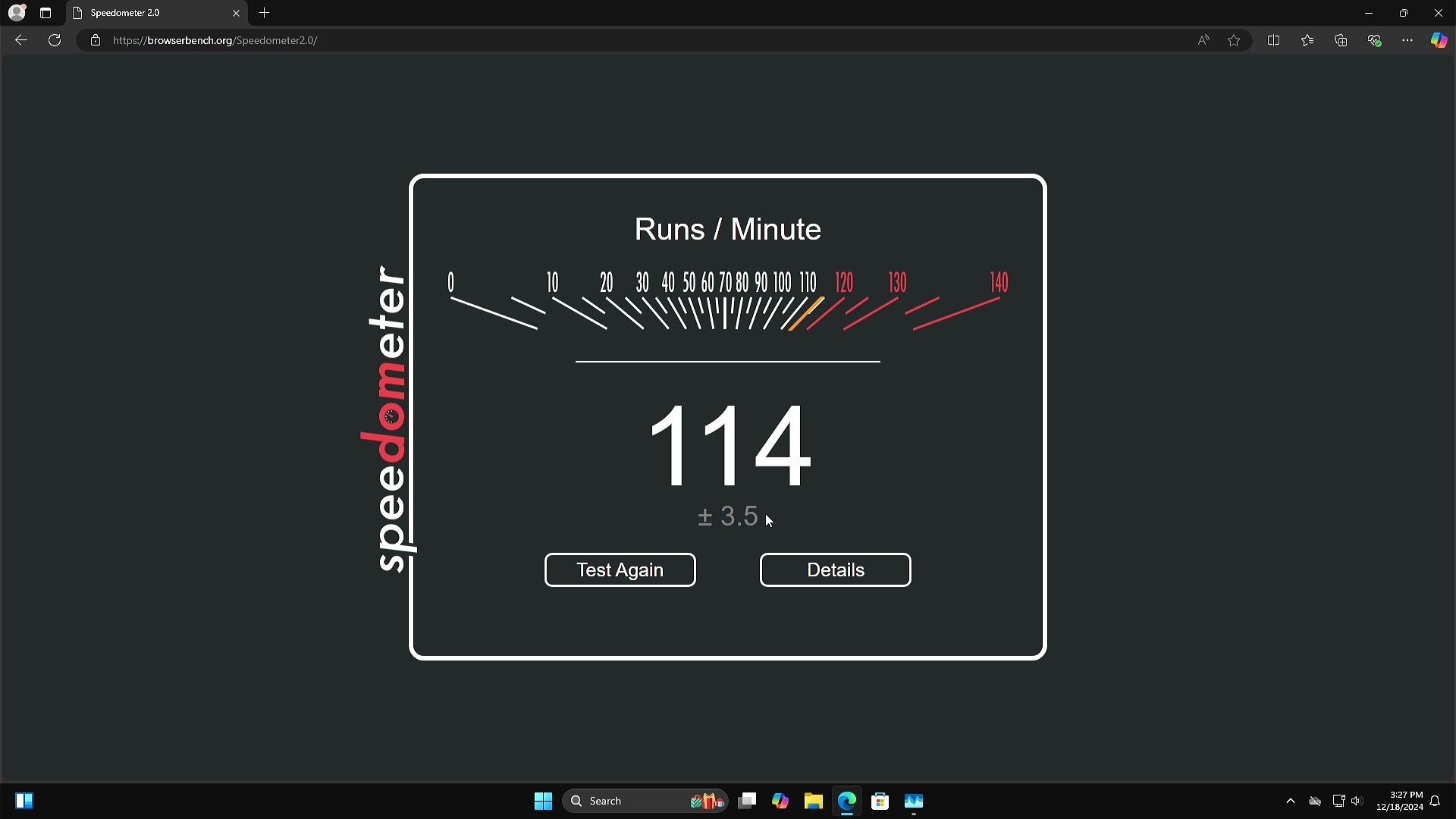The image size is (1456, 819).
Task: Reload the Speedometer page
Action: pyautogui.click(x=55, y=40)
